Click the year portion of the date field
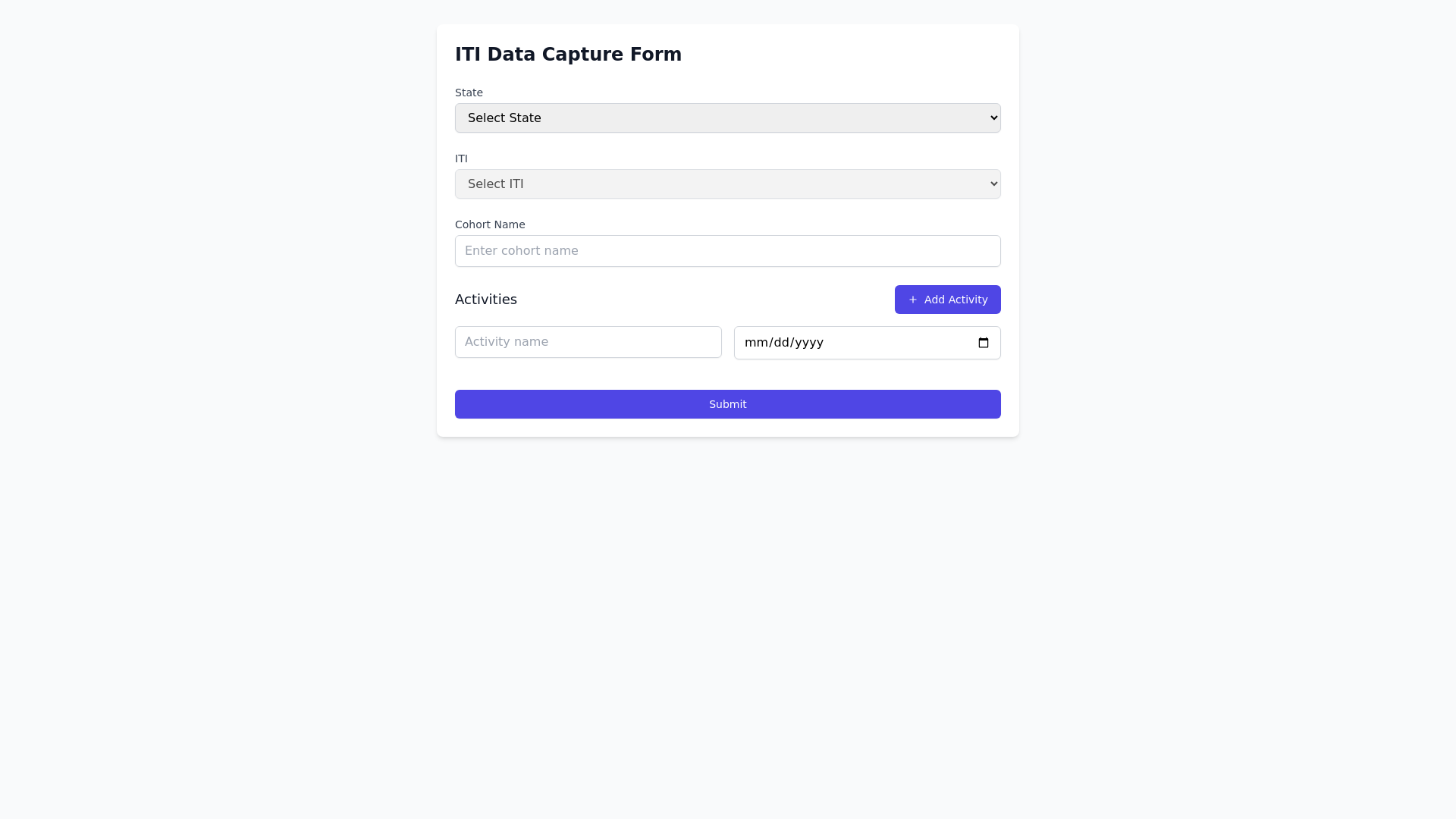Image resolution: width=1456 pixels, height=819 pixels. 809,343
